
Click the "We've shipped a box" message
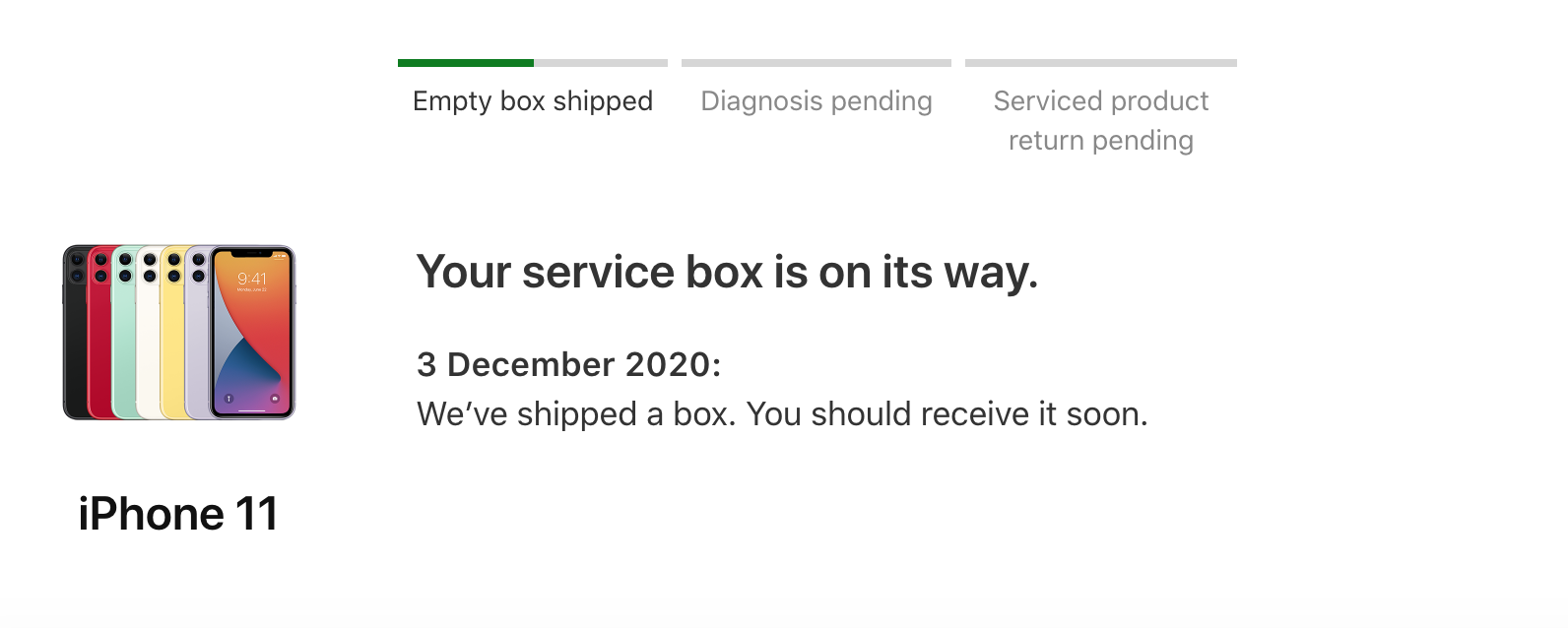pos(782,414)
